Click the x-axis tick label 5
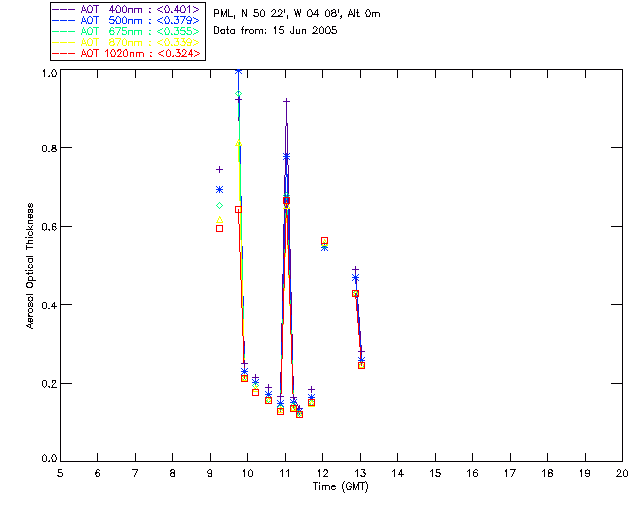 (60, 473)
